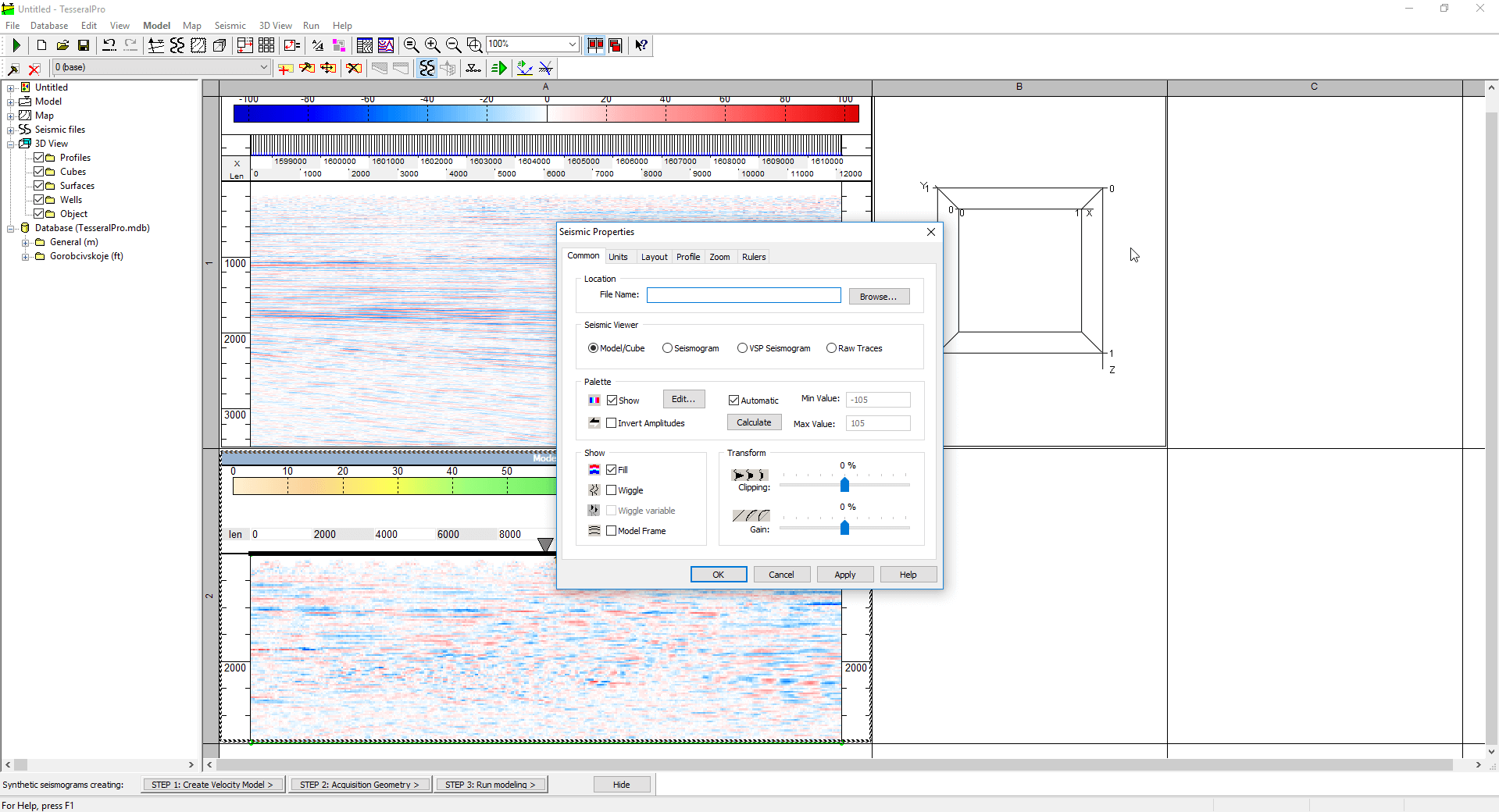Open the Seismic menu
Screen dimensions: 1499x812
pos(230,25)
